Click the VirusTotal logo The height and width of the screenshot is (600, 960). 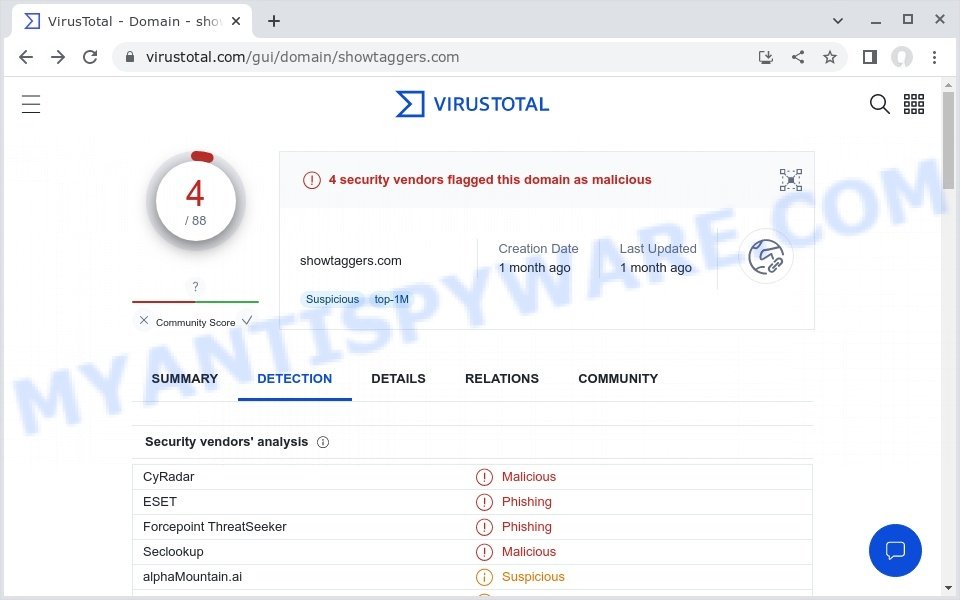click(x=472, y=104)
